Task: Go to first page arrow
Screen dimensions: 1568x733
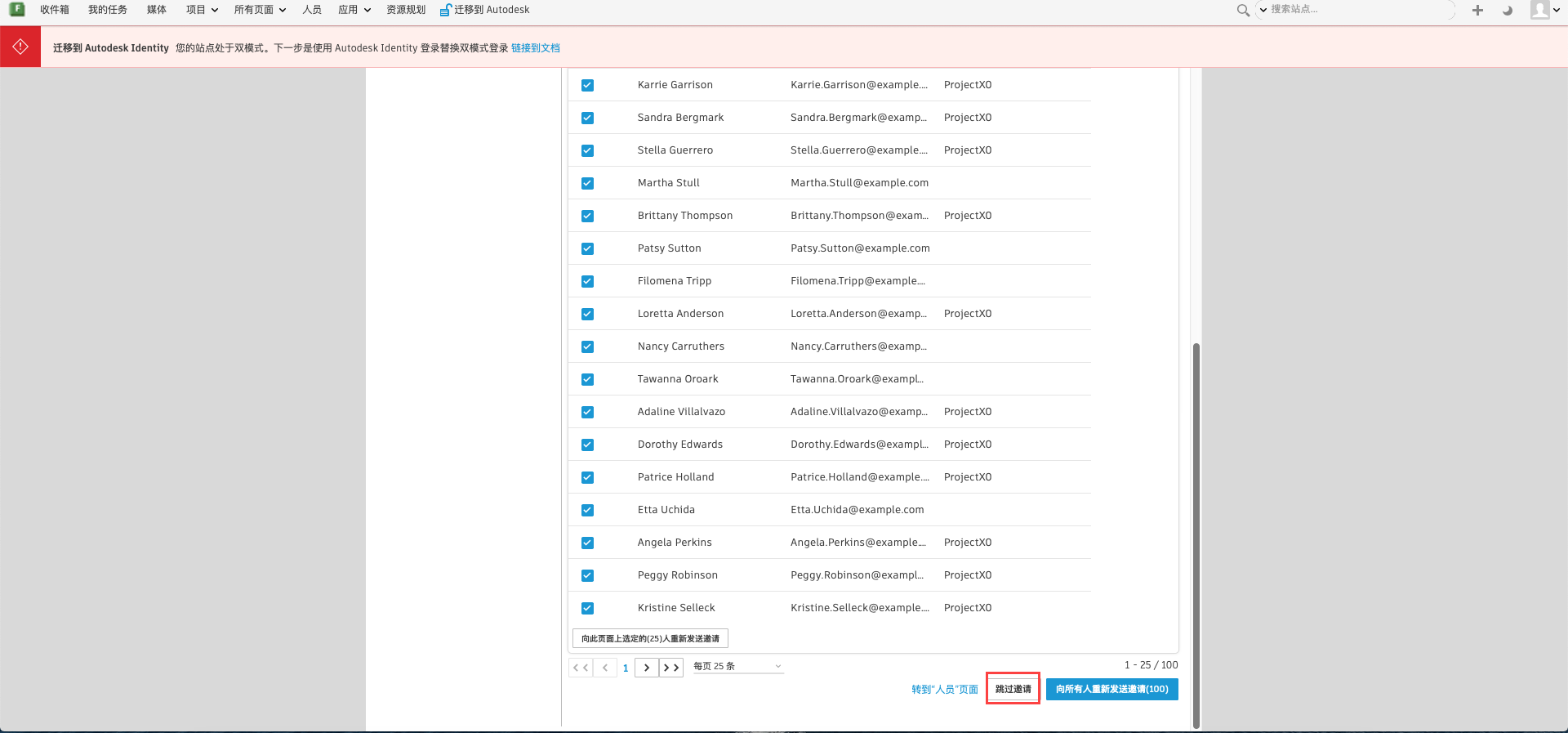Action: point(581,668)
